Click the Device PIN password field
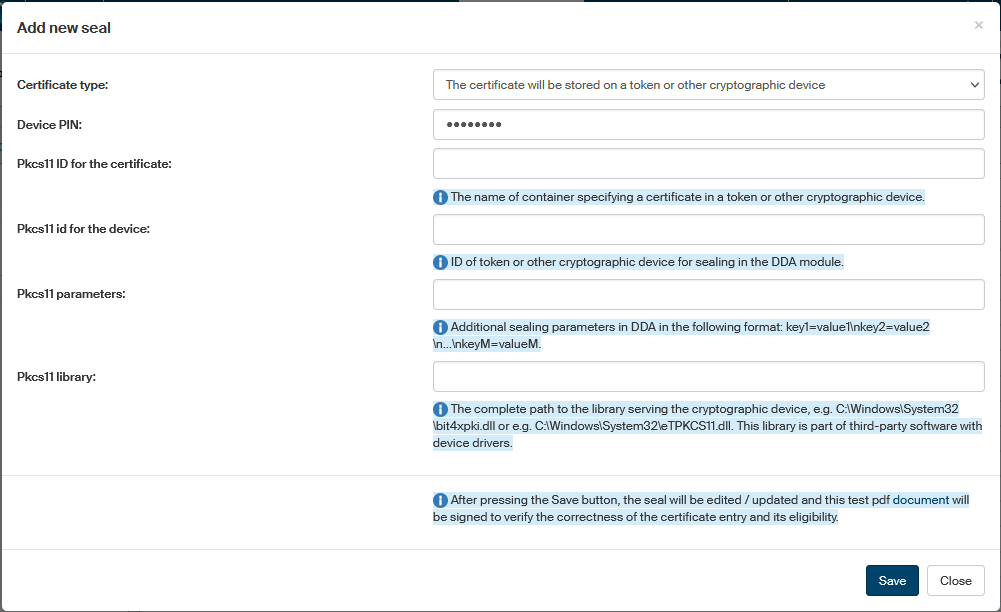The width and height of the screenshot is (1001, 612). 708,125
